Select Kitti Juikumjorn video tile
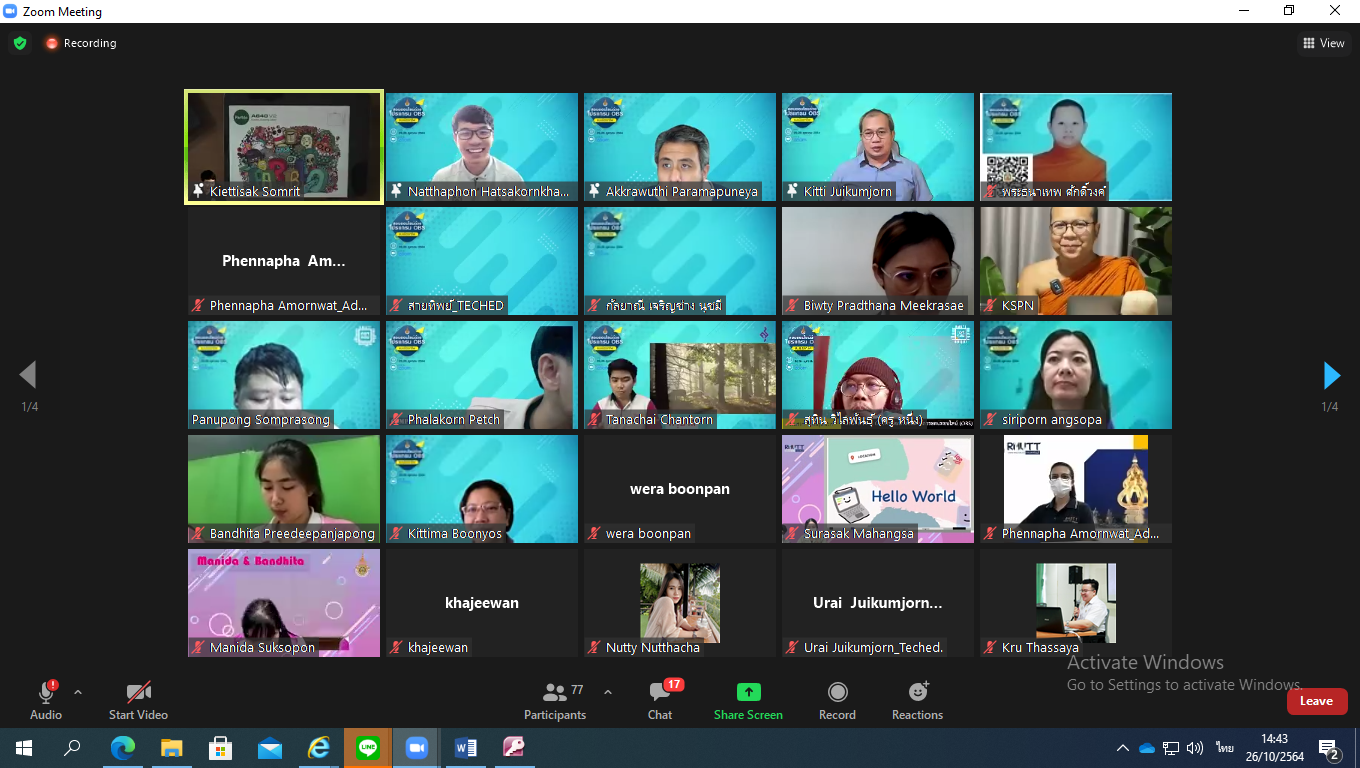 pos(878,147)
